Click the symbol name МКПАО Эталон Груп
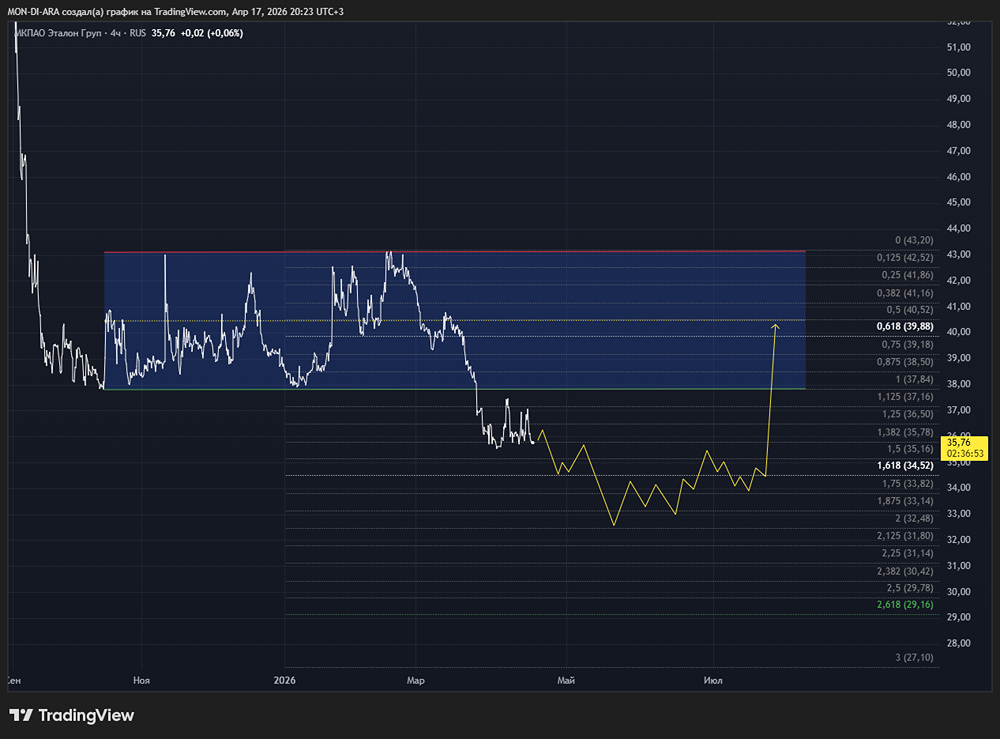This screenshot has width=1000, height=739. (58, 33)
